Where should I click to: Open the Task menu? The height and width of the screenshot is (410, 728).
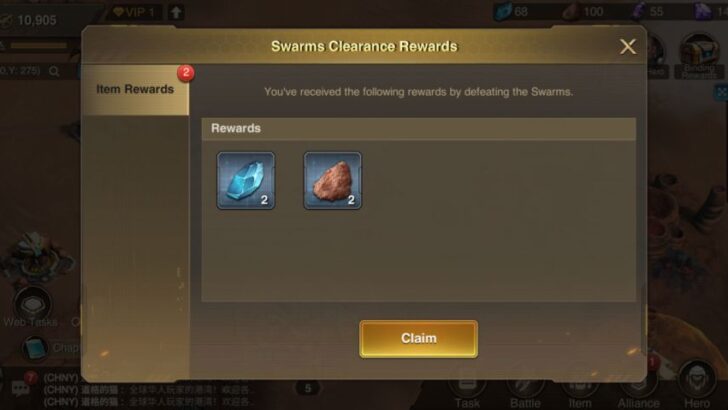[x=467, y=390]
